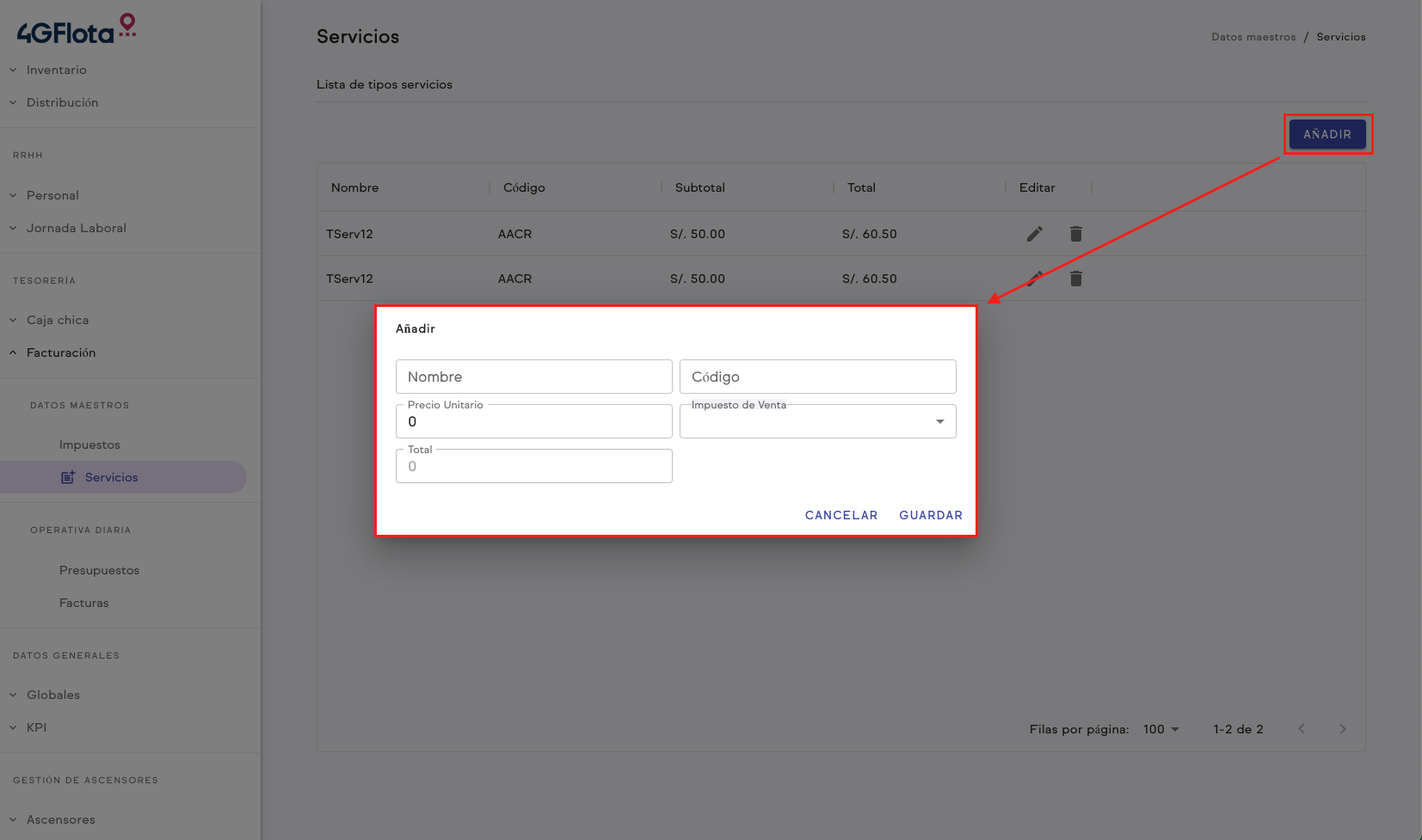Focus the Nombre input field

pos(533,377)
